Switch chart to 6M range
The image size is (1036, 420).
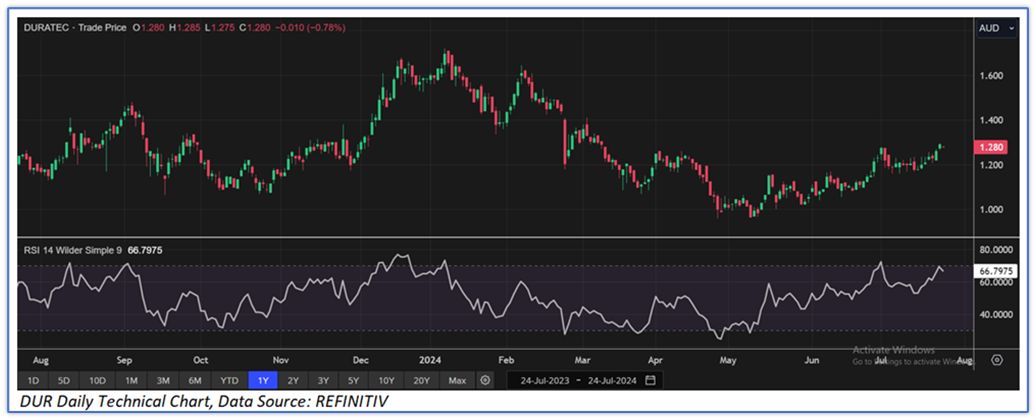[195, 380]
